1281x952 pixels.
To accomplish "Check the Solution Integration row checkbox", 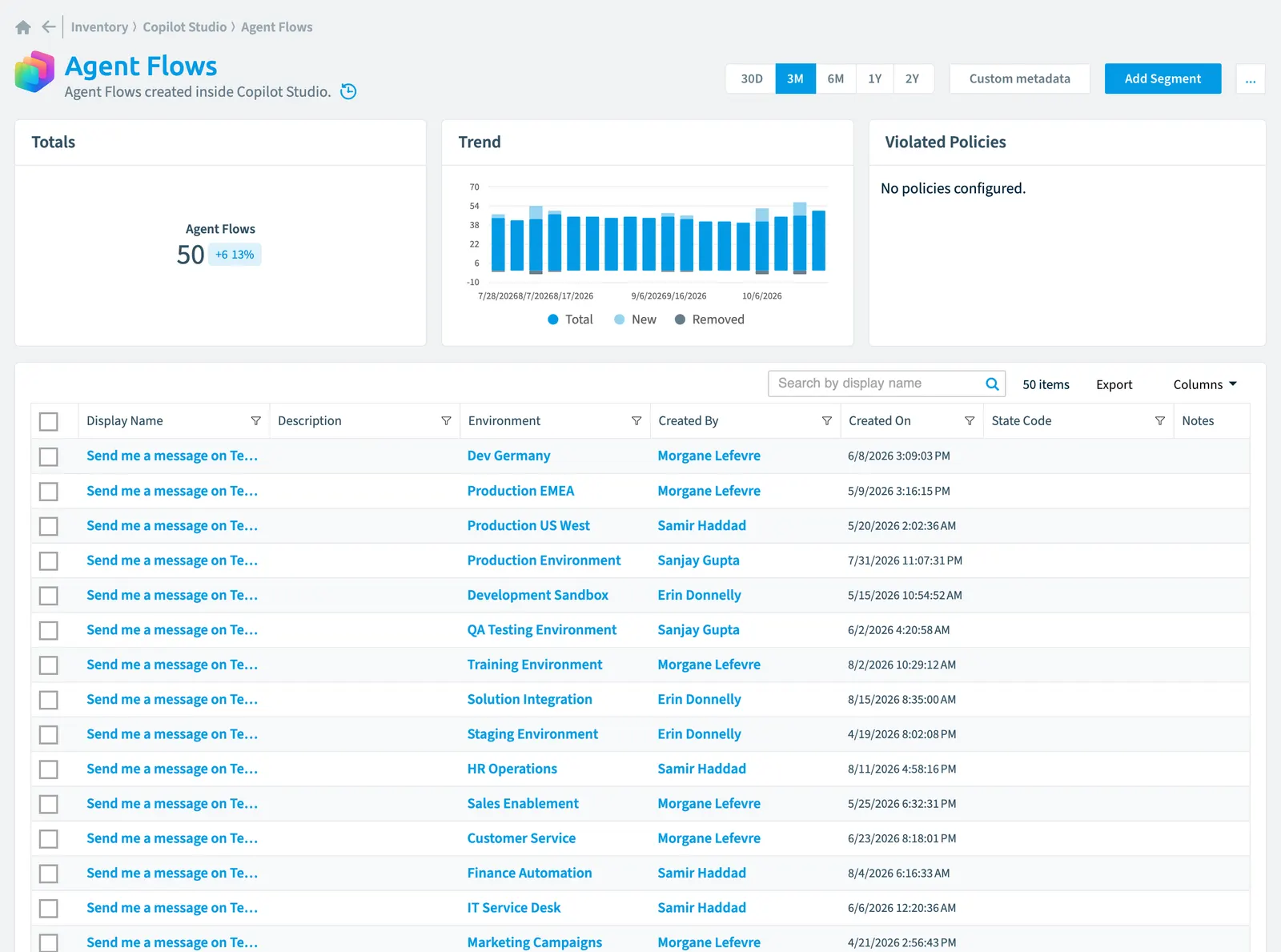I will pos(49,700).
